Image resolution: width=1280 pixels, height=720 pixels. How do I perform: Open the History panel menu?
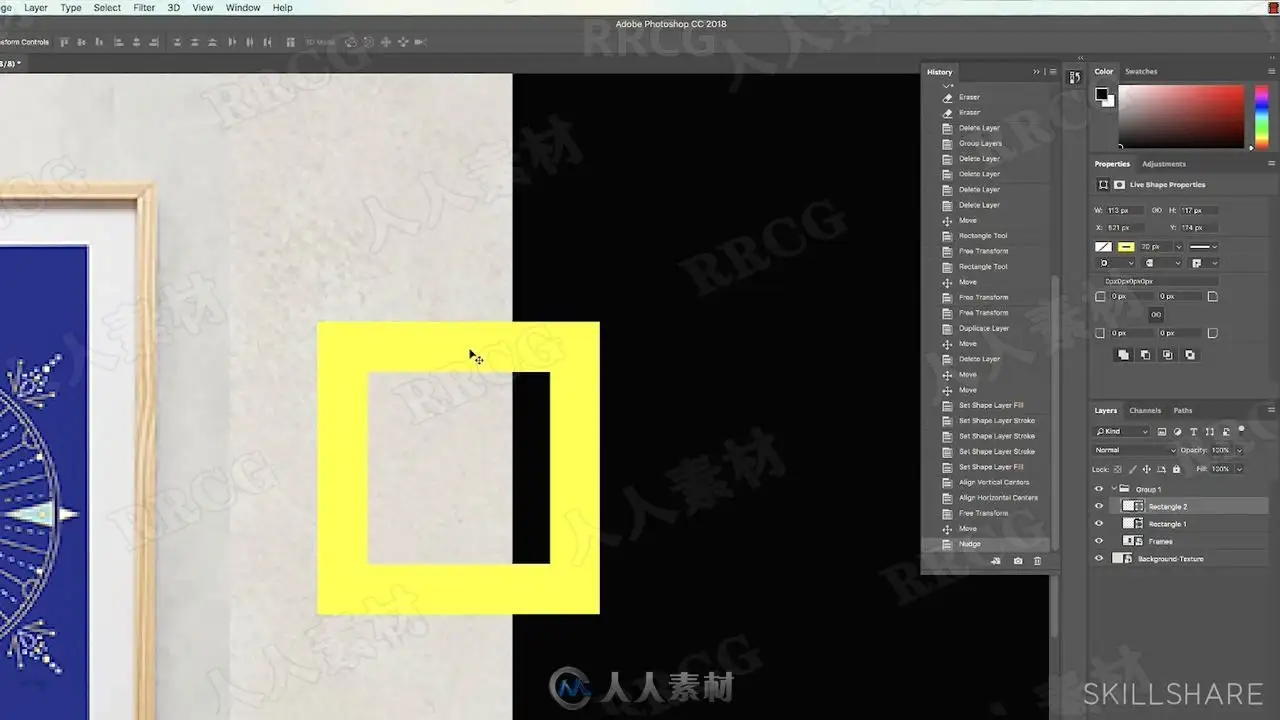(1052, 72)
